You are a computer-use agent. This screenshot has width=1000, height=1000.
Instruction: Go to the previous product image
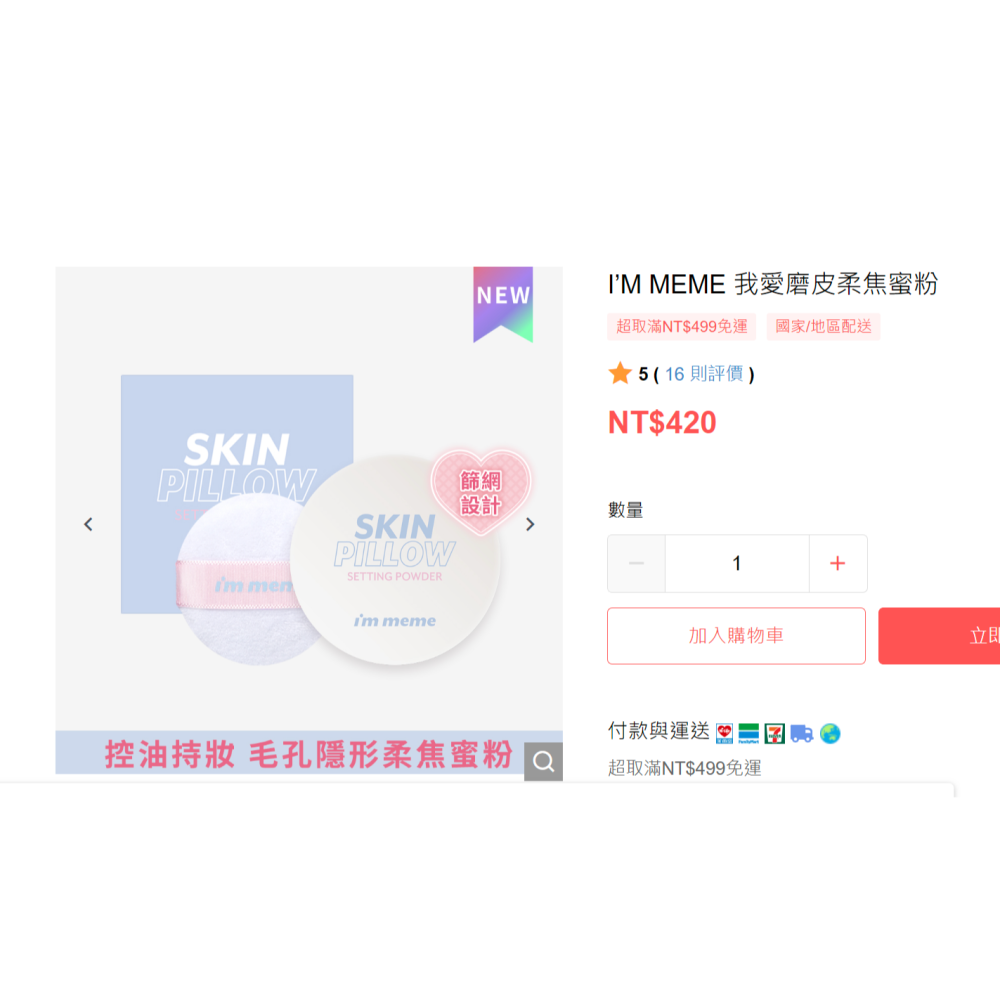click(x=88, y=524)
